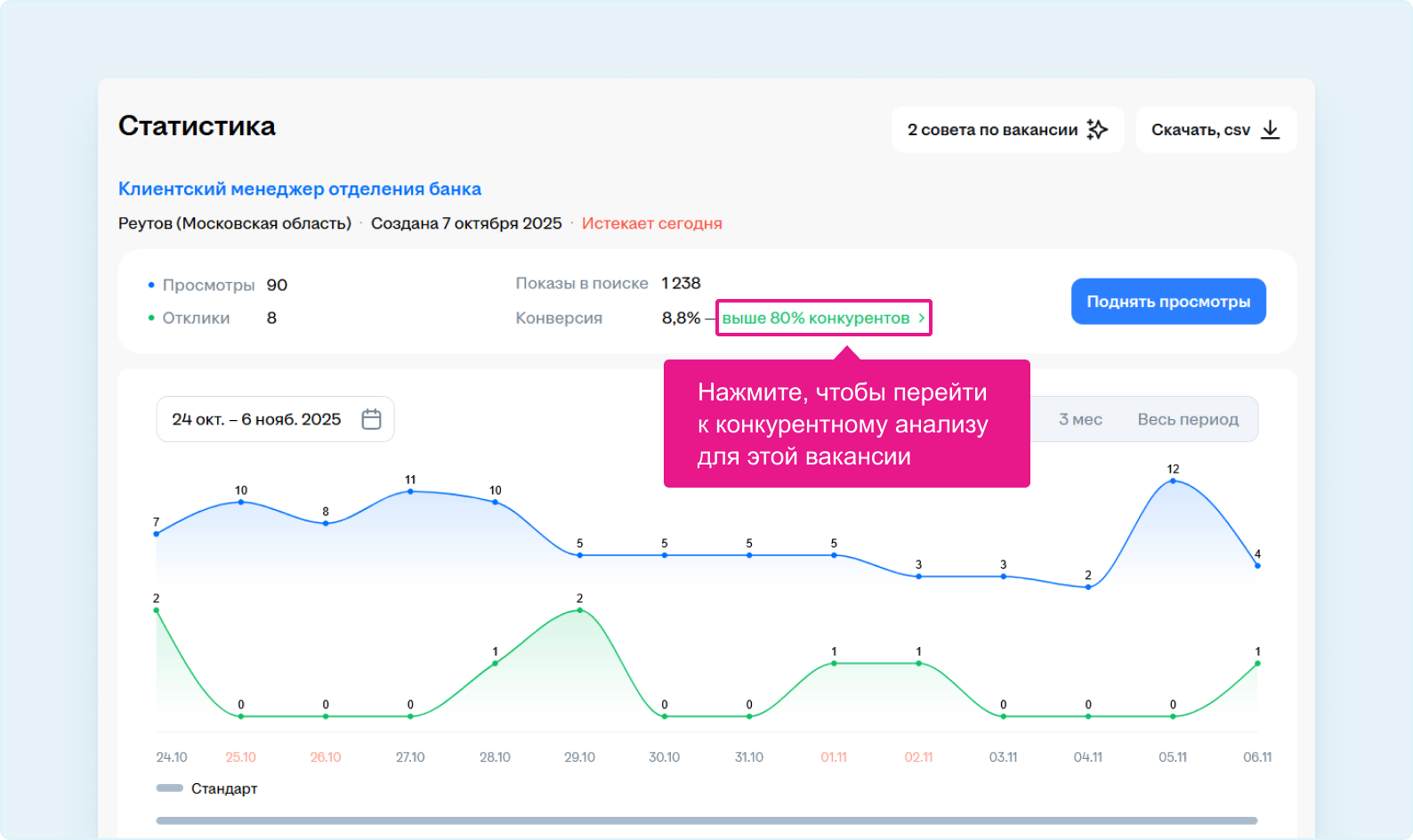Toggle the Стандарт legend item
This screenshot has width=1413, height=840.
[x=207, y=788]
